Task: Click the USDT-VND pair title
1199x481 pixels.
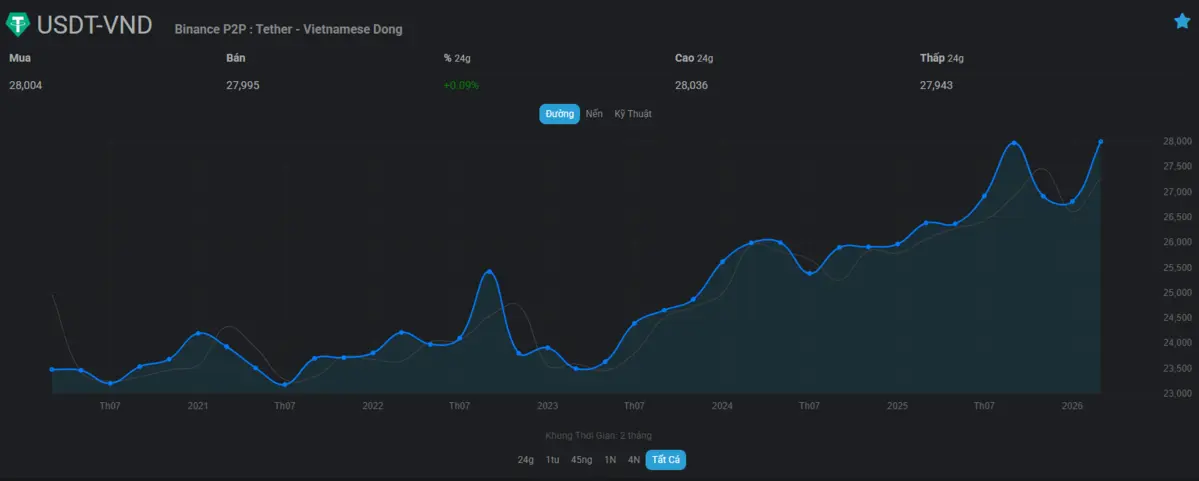Action: point(94,26)
